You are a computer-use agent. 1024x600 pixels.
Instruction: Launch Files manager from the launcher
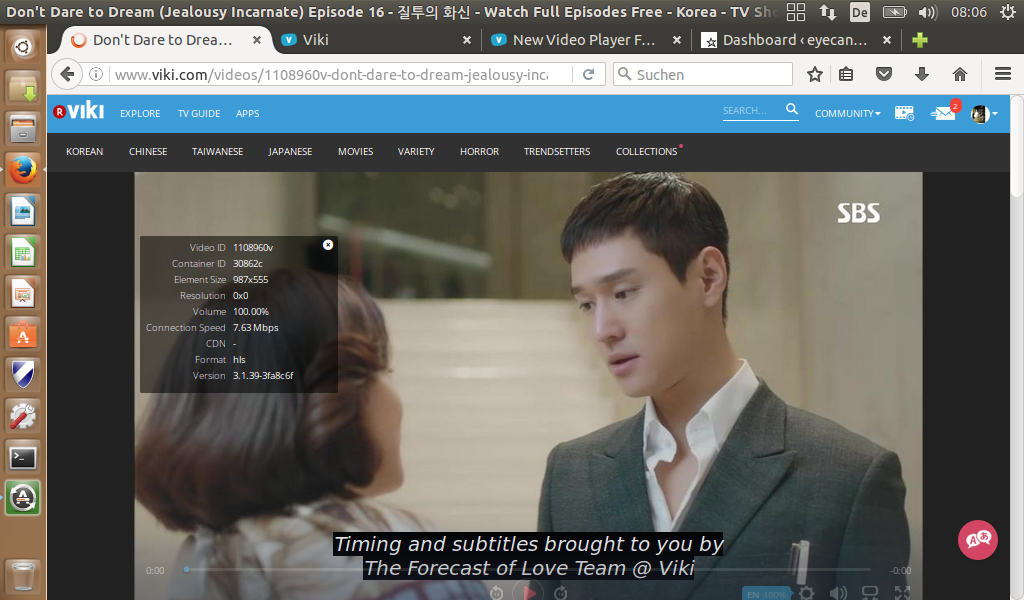23,129
